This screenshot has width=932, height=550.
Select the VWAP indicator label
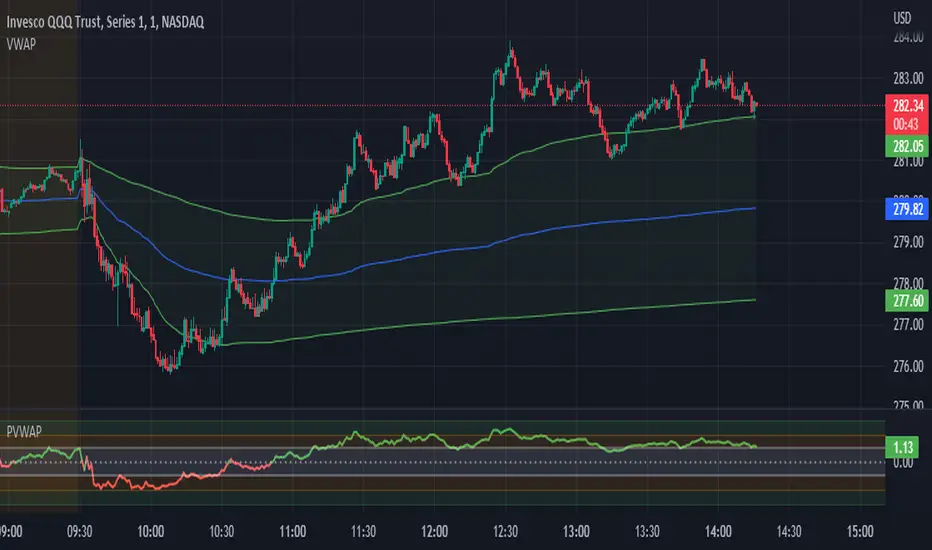point(21,44)
